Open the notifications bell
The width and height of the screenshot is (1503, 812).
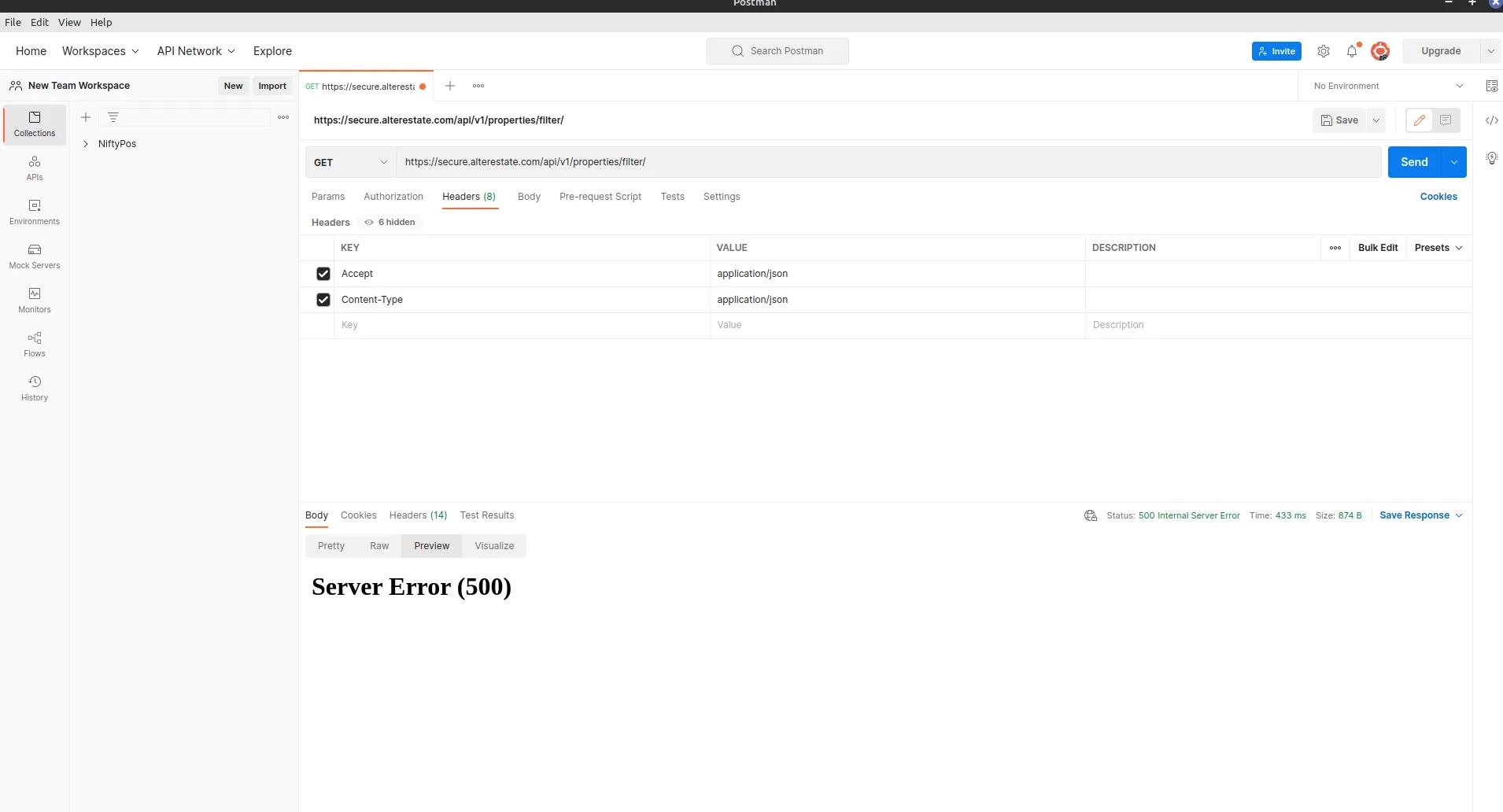coord(1352,51)
